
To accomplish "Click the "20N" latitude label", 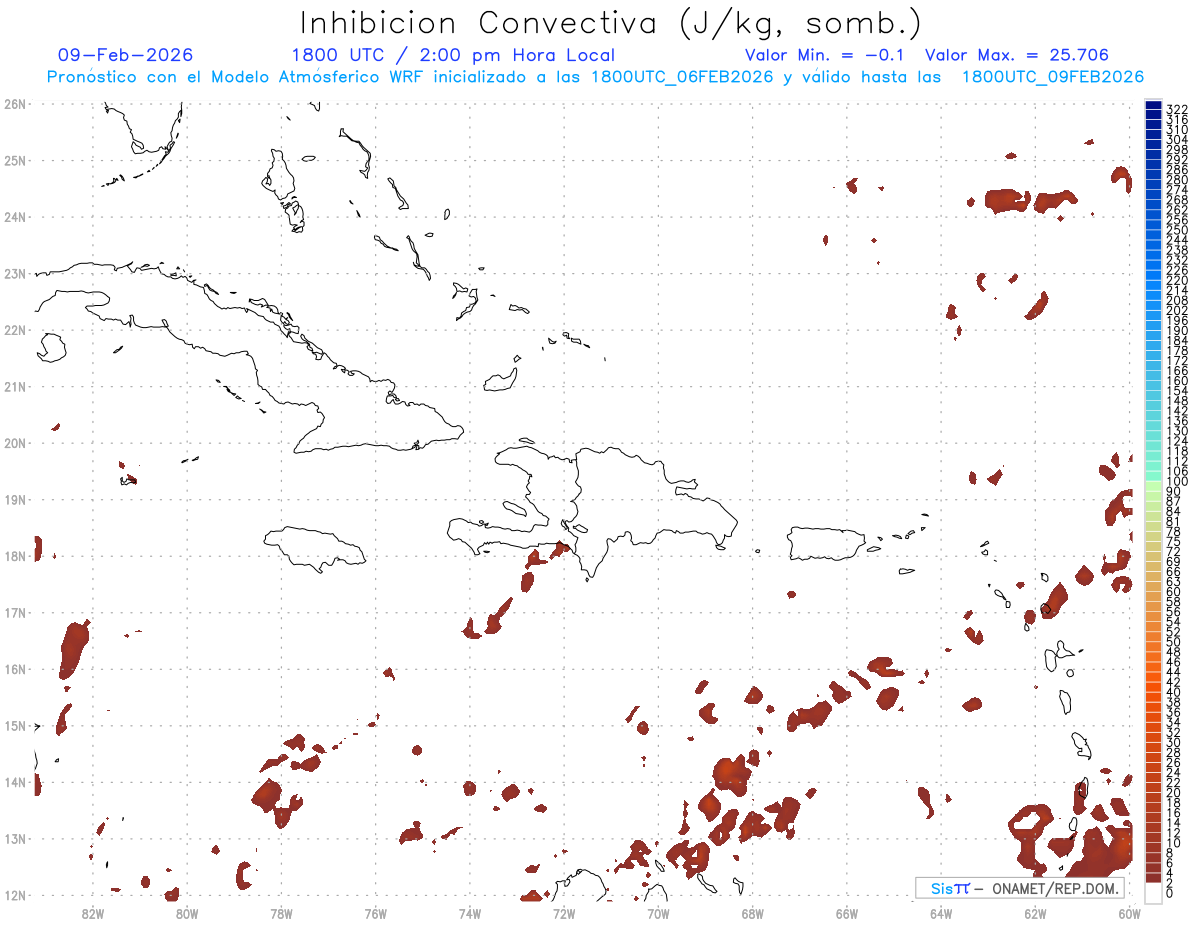I will [15, 443].
